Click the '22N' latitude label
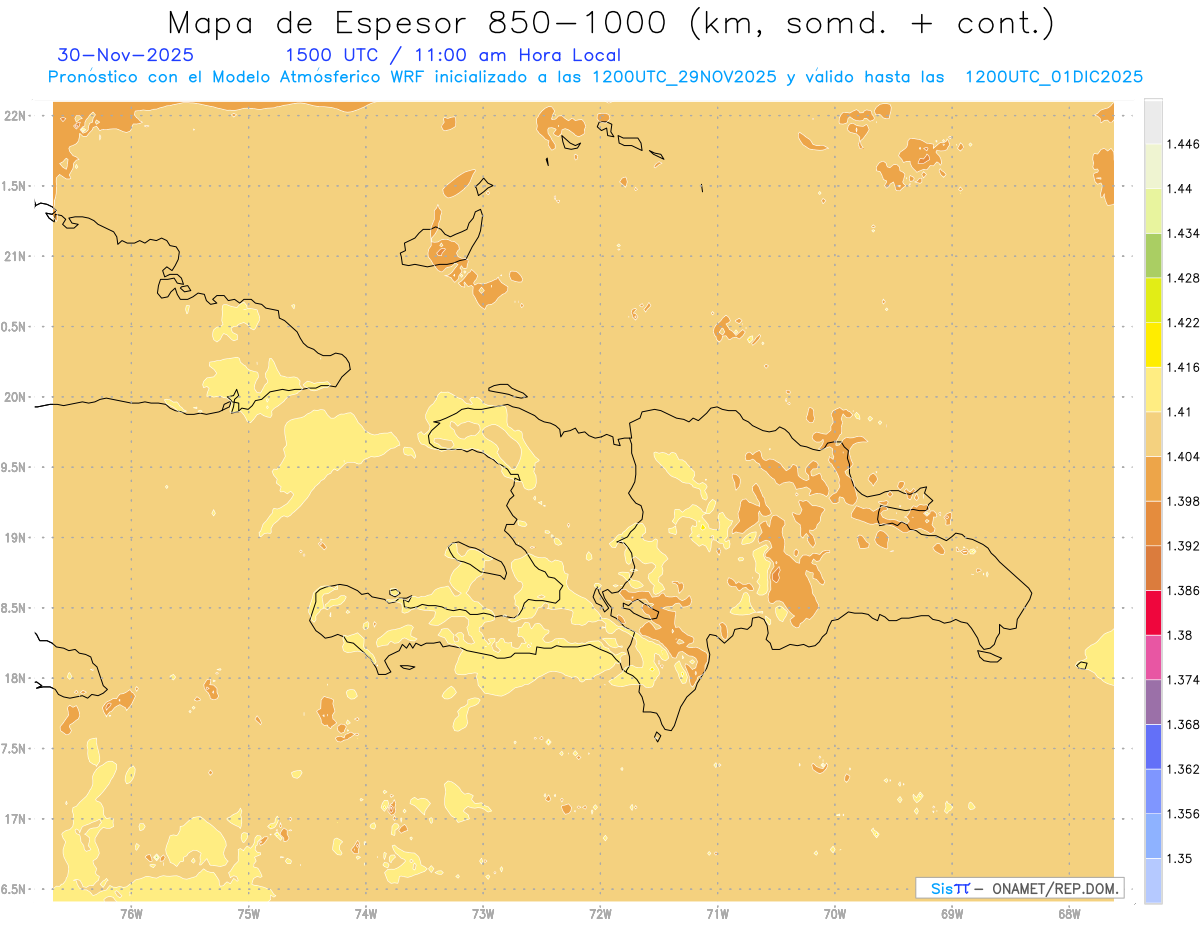The image size is (1200, 927). pyautogui.click(x=15, y=115)
